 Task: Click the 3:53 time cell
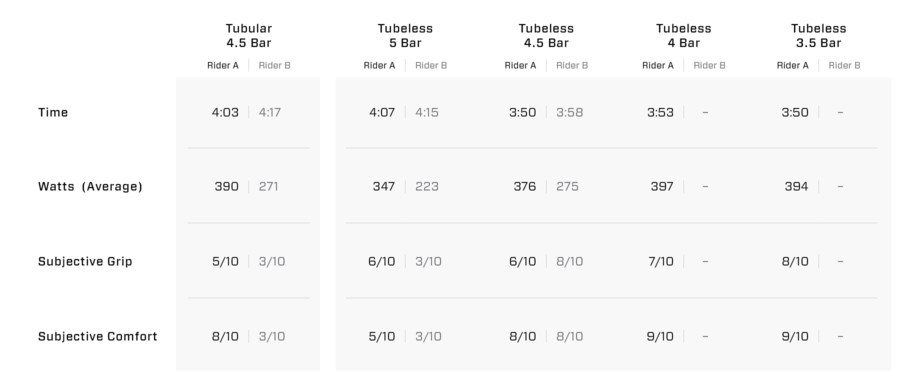[660, 112]
